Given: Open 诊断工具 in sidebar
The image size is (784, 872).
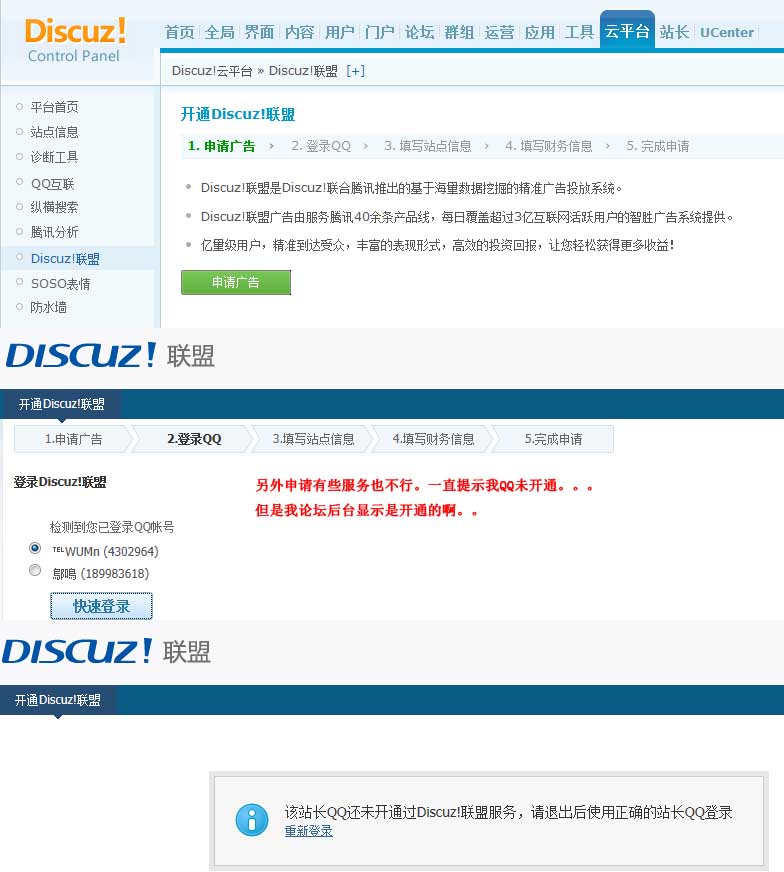Looking at the screenshot, I should pyautogui.click(x=54, y=157).
